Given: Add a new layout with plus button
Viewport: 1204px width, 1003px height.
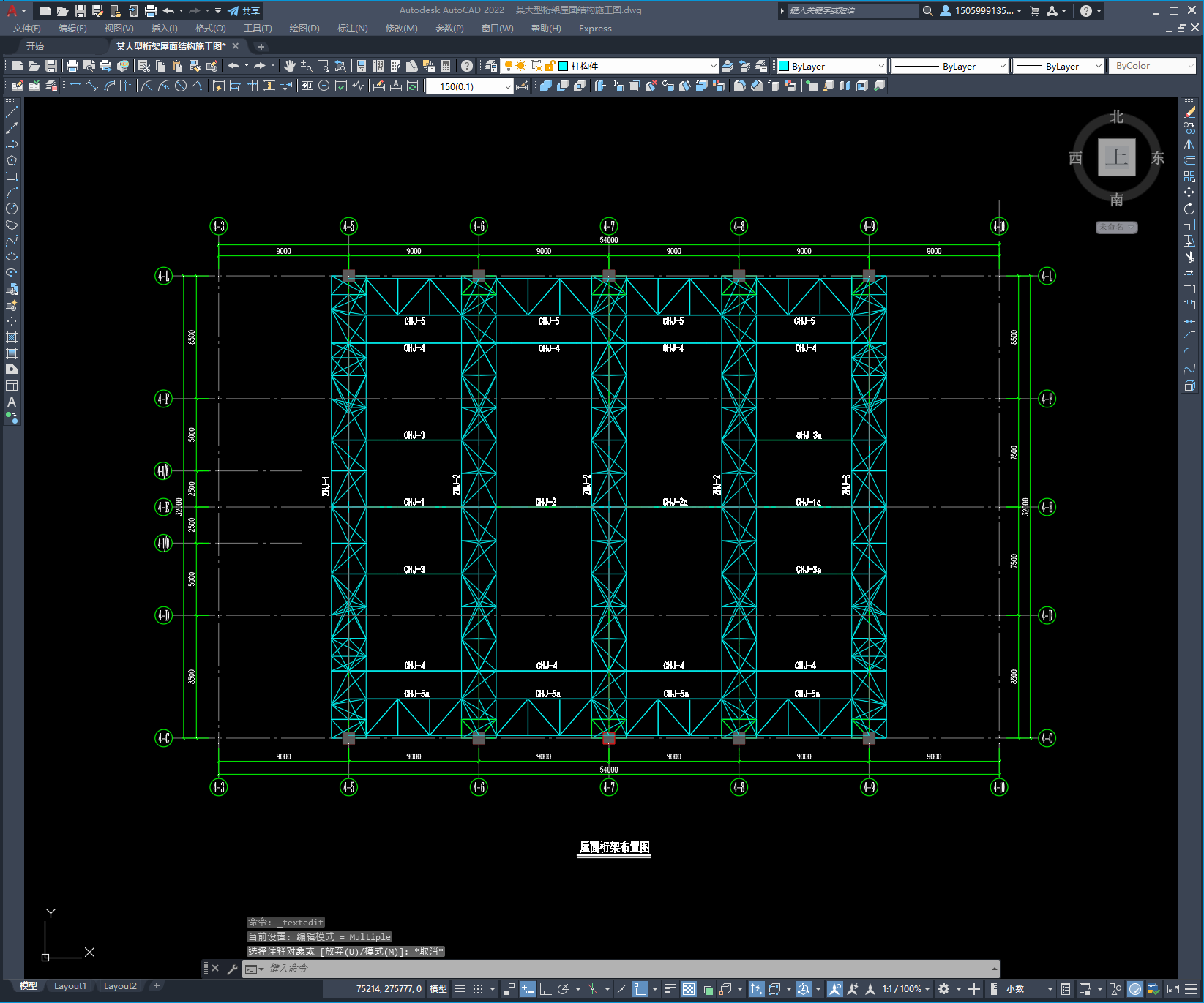Looking at the screenshot, I should point(156,986).
